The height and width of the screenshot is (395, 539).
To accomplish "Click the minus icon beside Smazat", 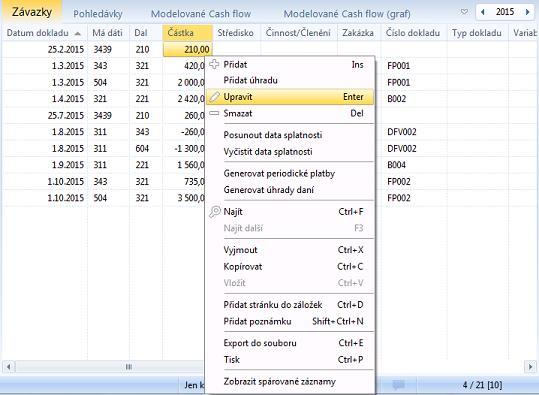I will pos(214,113).
